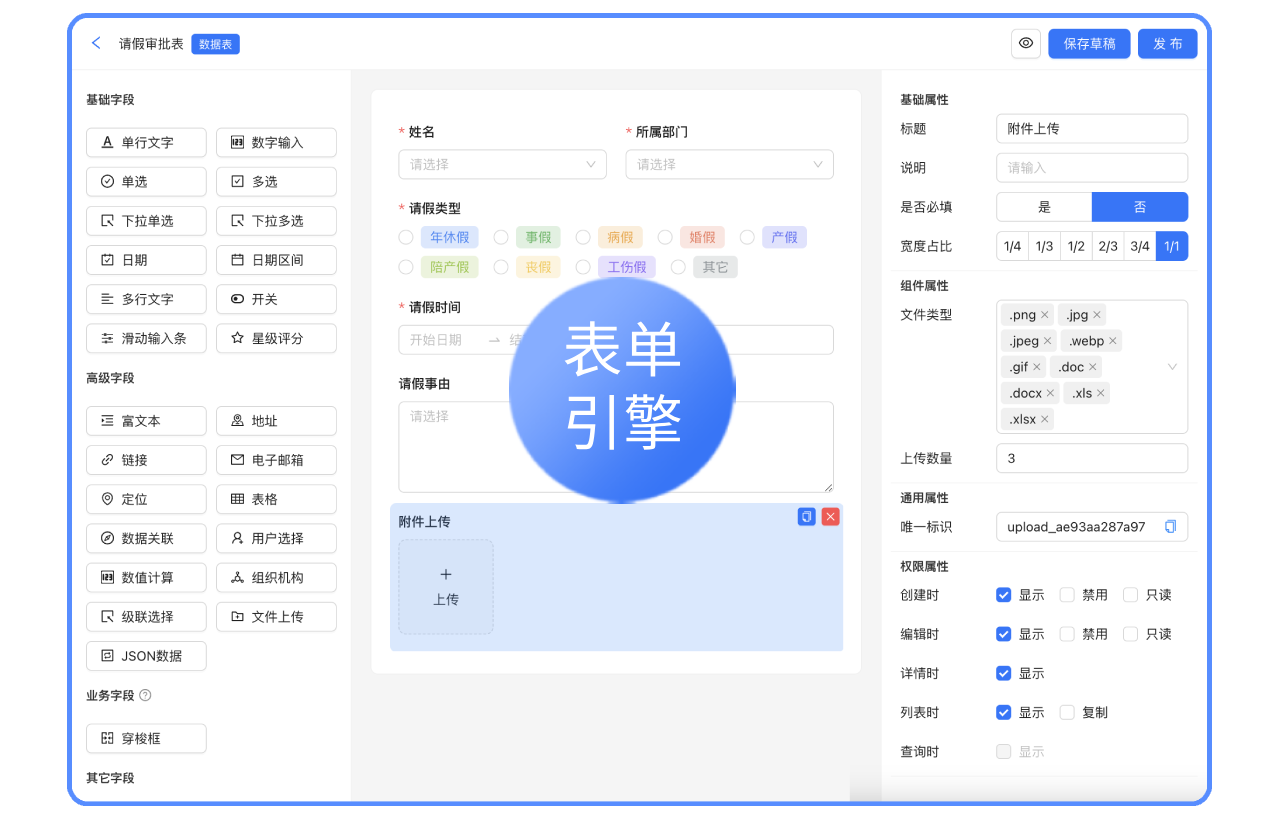Copy the 附件上传 field with the blue icon
Viewport: 1280px width, 820px height.
pos(806,516)
